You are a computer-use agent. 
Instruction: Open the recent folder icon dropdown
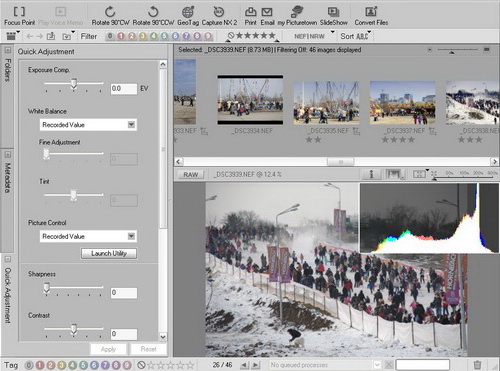coord(68,36)
